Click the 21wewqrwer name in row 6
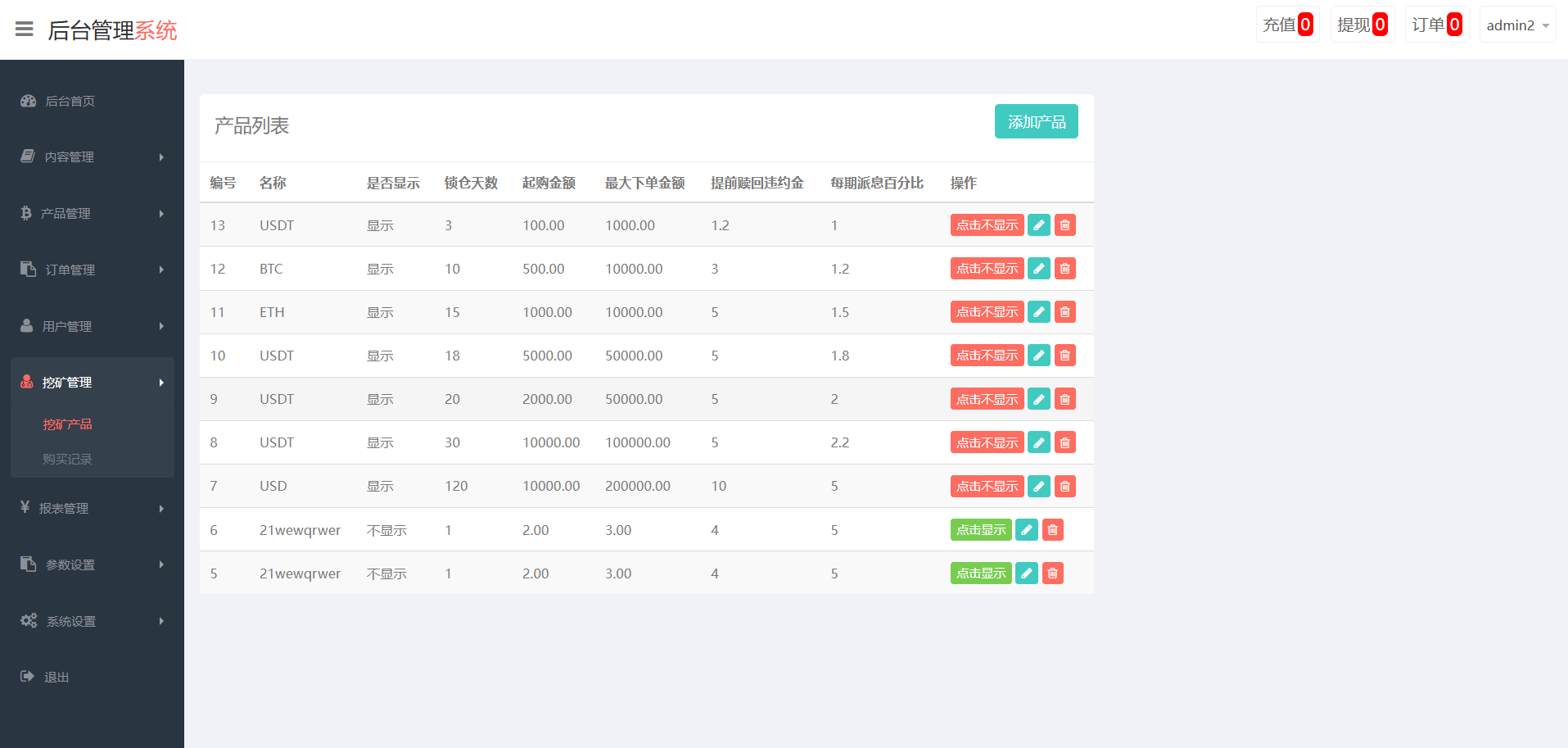 (x=300, y=530)
